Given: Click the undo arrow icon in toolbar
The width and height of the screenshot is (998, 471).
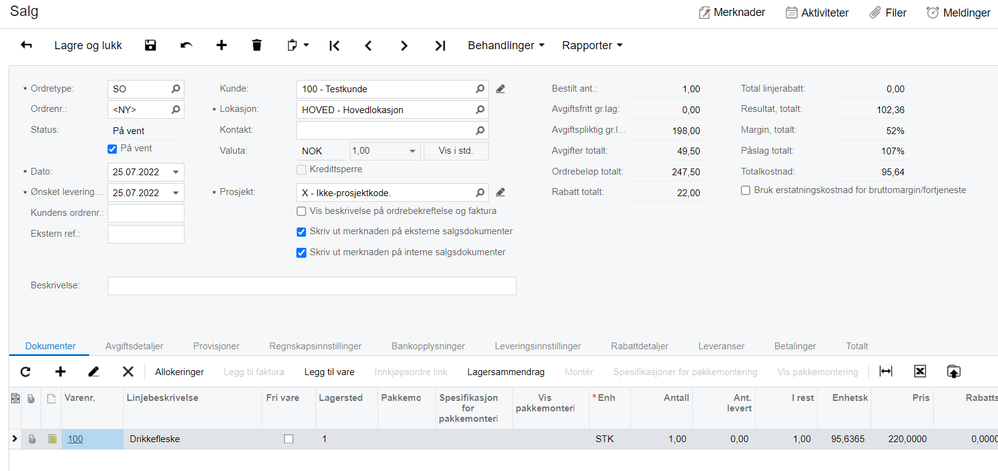Looking at the screenshot, I should [x=186, y=45].
